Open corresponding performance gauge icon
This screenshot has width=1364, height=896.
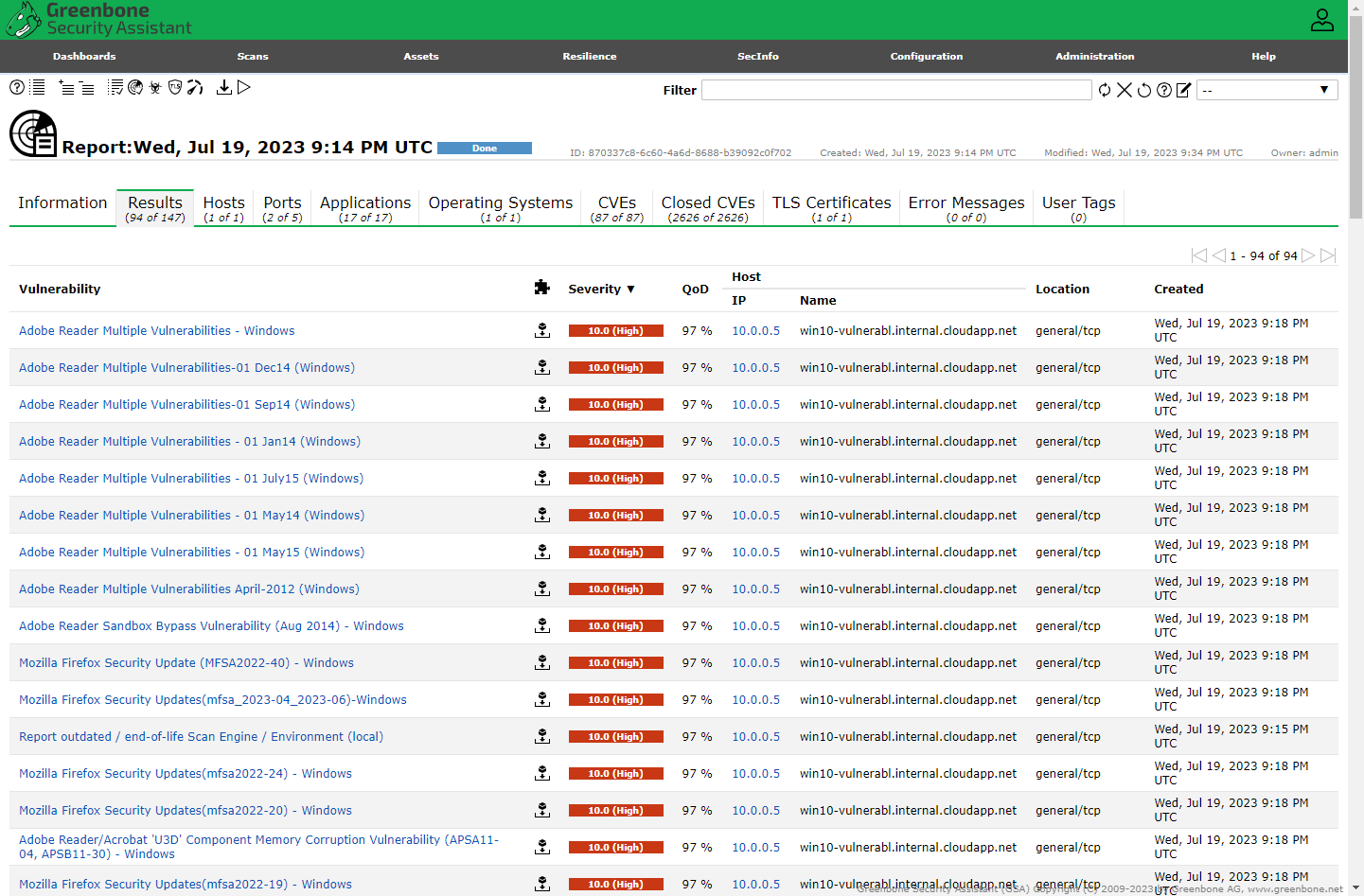coord(195,87)
